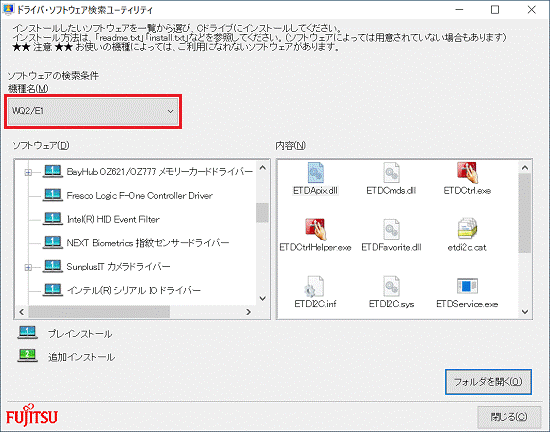Click the green 追加インストール legend icon

[x=27, y=356]
